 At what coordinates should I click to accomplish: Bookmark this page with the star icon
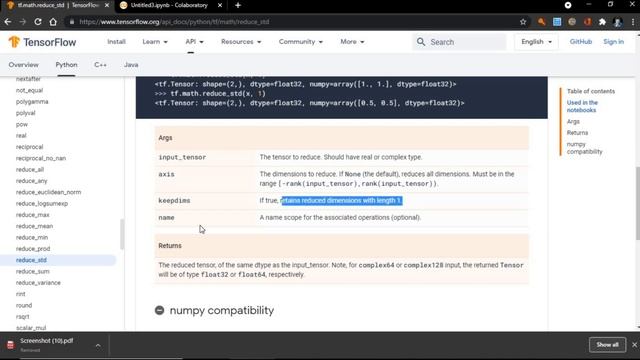click(523, 22)
